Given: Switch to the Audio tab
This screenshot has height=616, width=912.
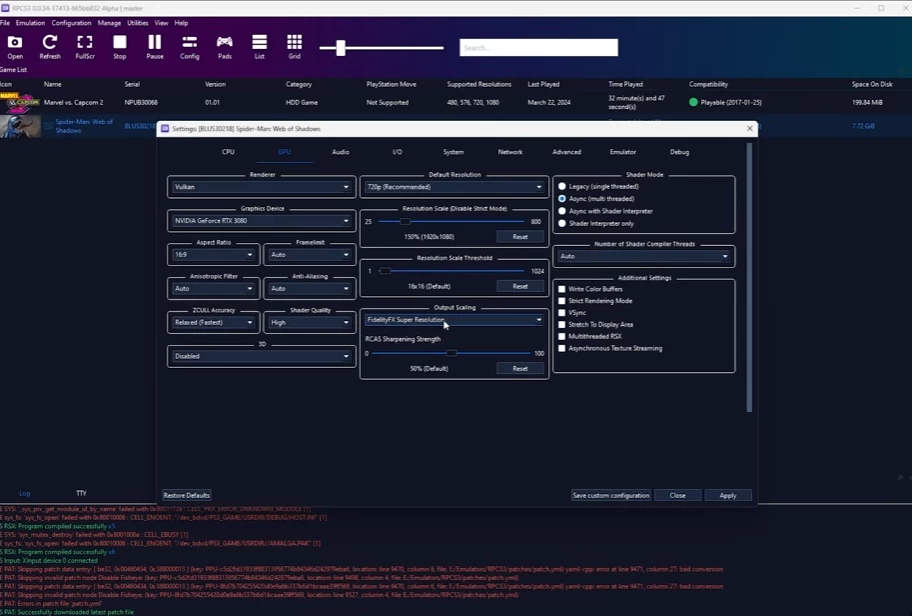Looking at the screenshot, I should [340, 152].
